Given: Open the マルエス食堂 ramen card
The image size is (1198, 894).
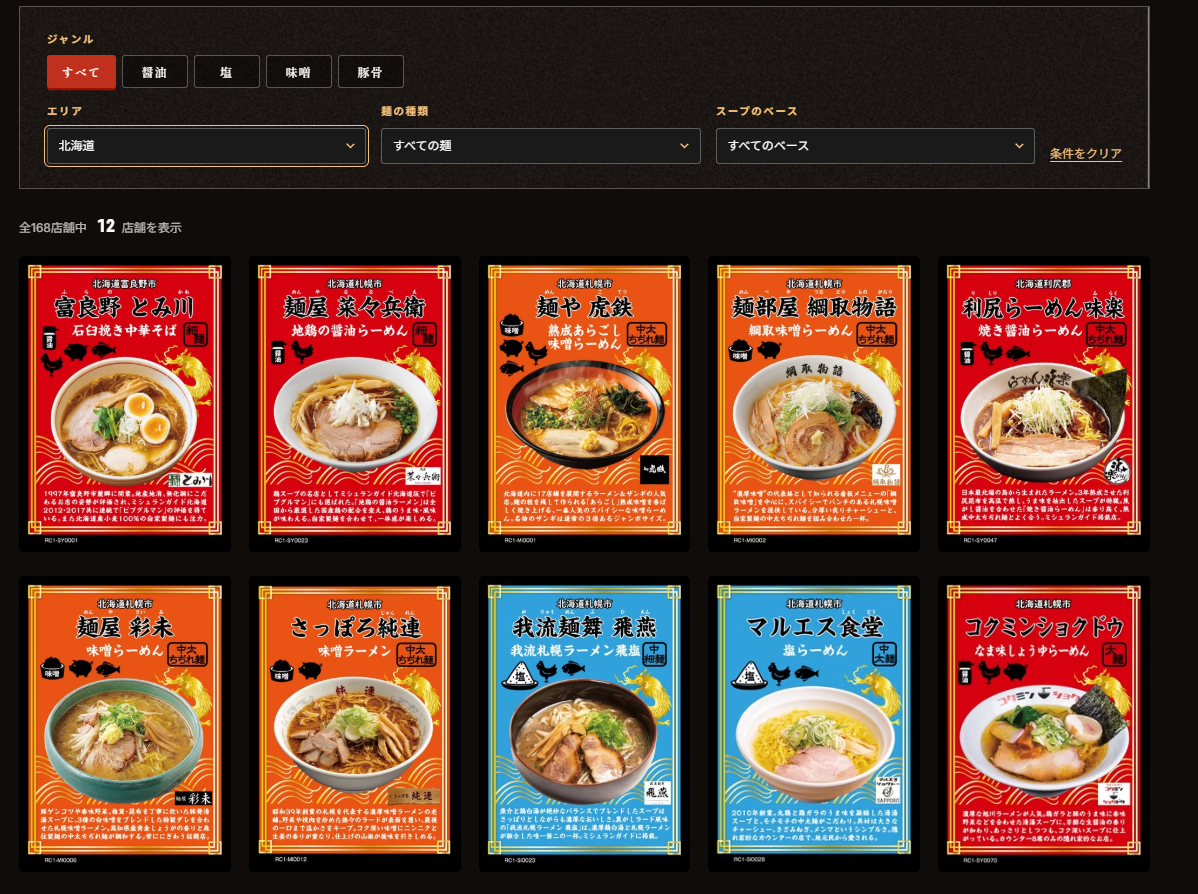Looking at the screenshot, I should 814,724.
